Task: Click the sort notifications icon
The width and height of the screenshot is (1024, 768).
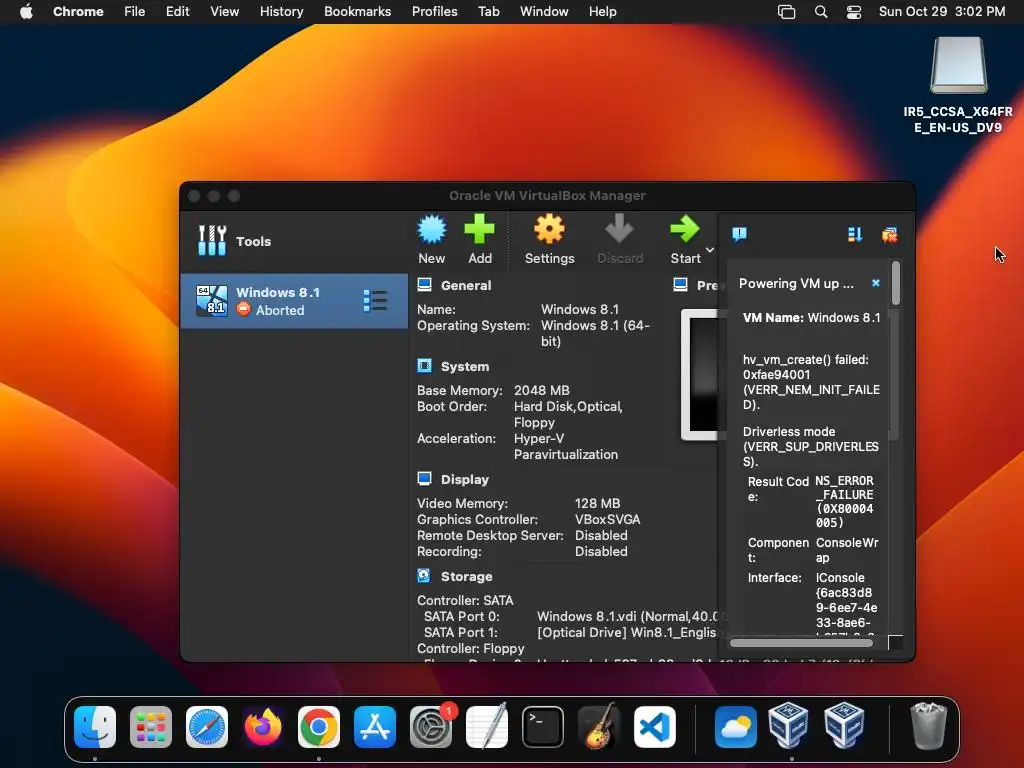Action: (855, 234)
